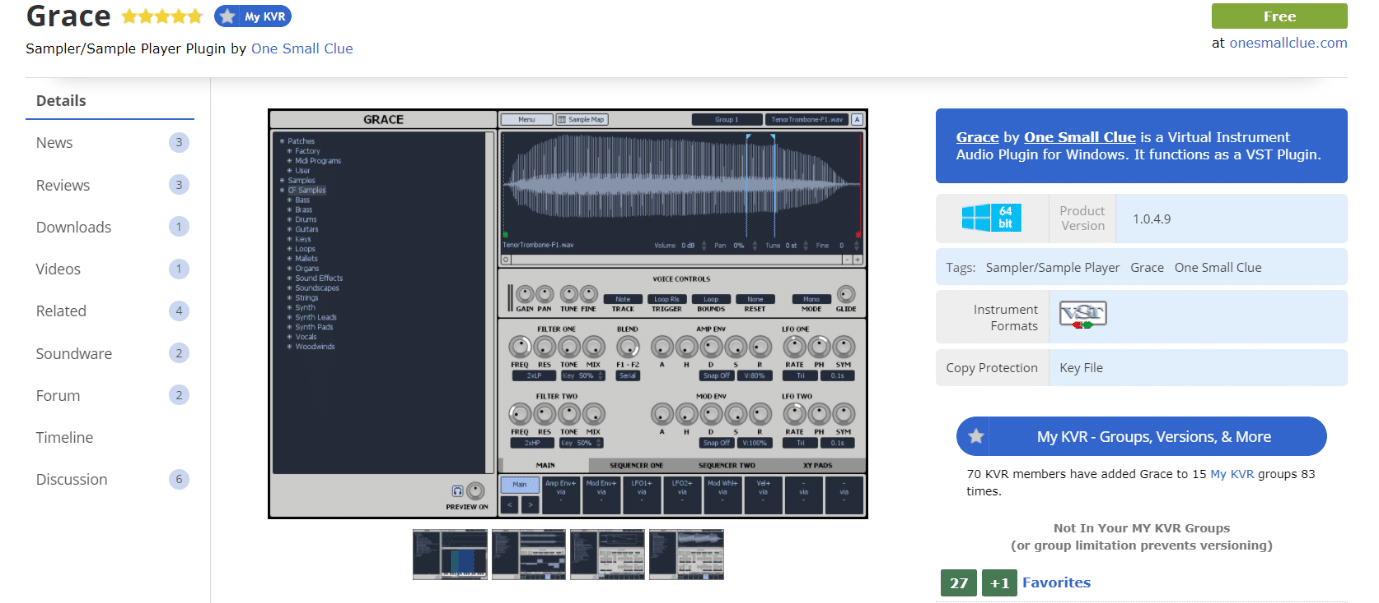
Task: Expand Guitars in the plugin screenshot tree
Action: (304, 230)
